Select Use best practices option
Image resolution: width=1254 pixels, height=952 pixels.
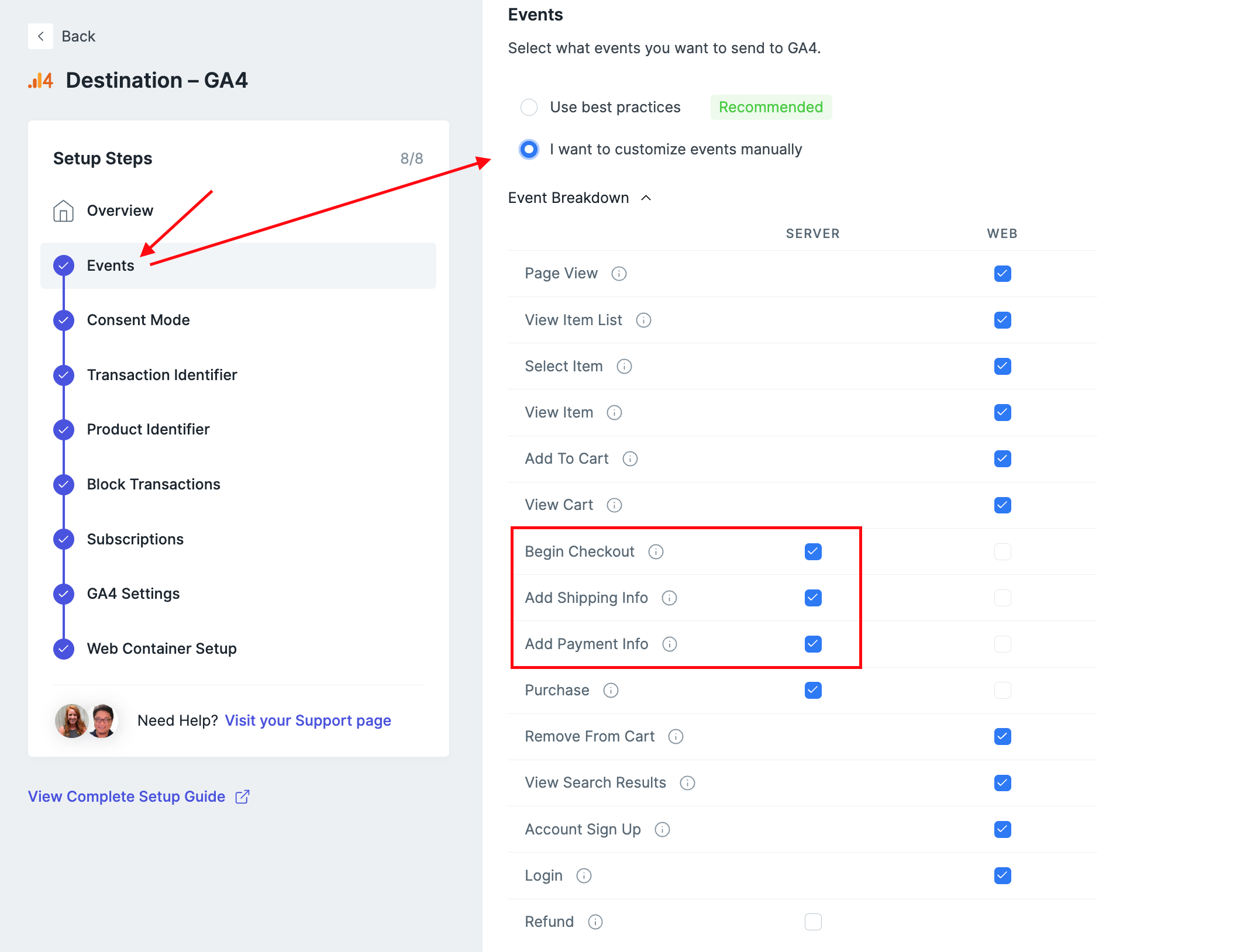point(529,108)
